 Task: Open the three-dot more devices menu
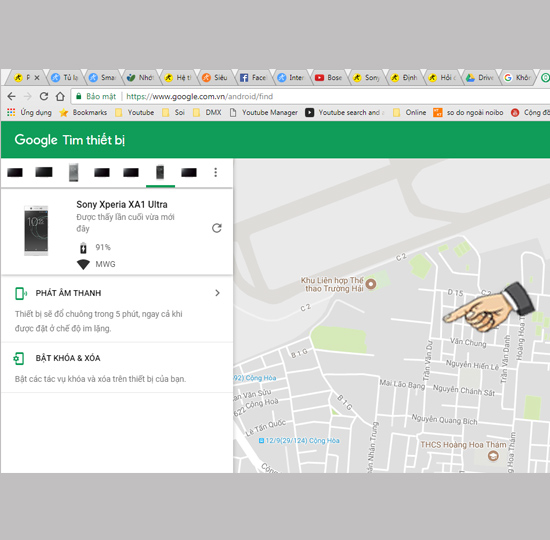coord(216,172)
